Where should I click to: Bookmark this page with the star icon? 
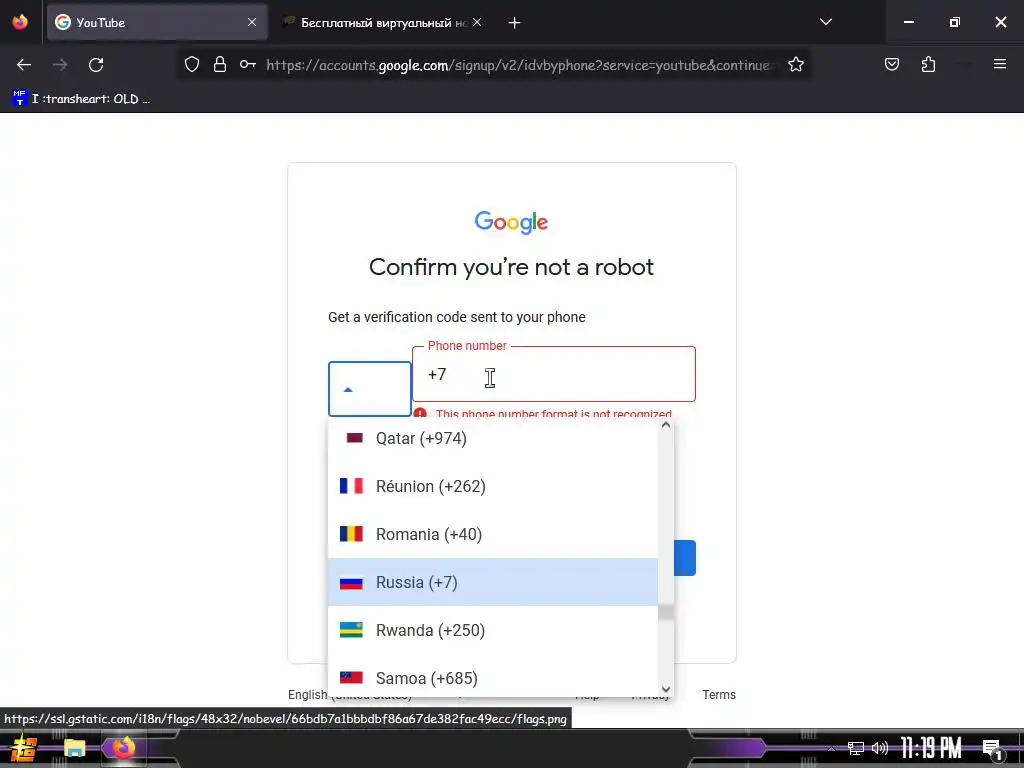coord(795,65)
